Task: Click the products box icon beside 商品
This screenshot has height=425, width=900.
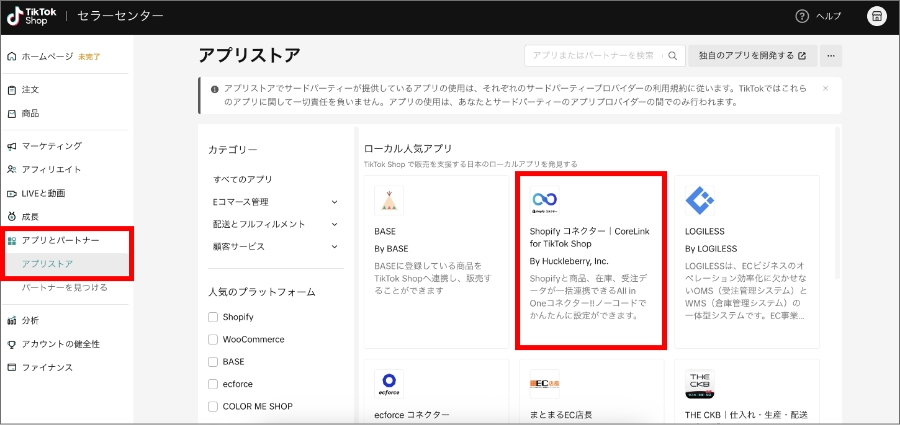Action: (11, 114)
